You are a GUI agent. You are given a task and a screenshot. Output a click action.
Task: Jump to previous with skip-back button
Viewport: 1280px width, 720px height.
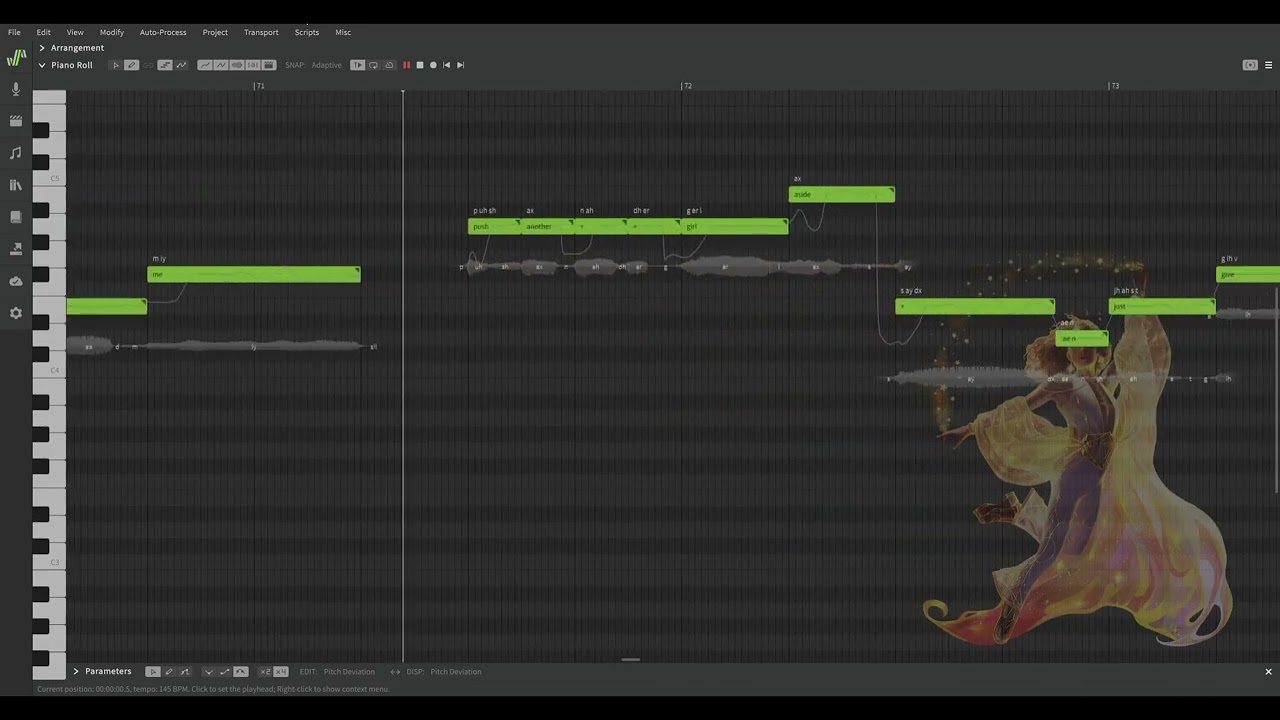point(447,65)
